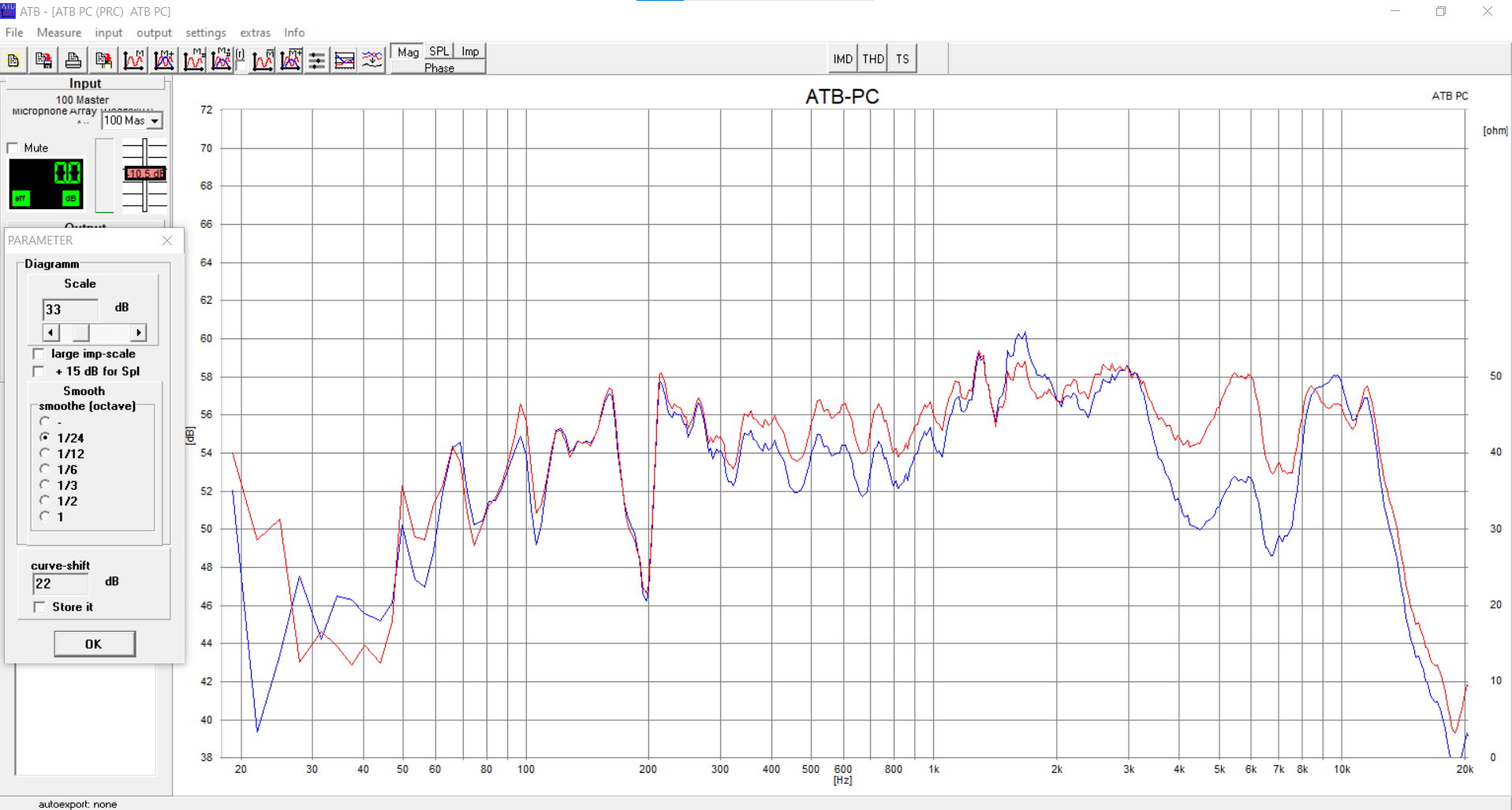The image size is (1512, 810).
Task: Click the curve-shift dB input field
Action: pyautogui.click(x=61, y=584)
